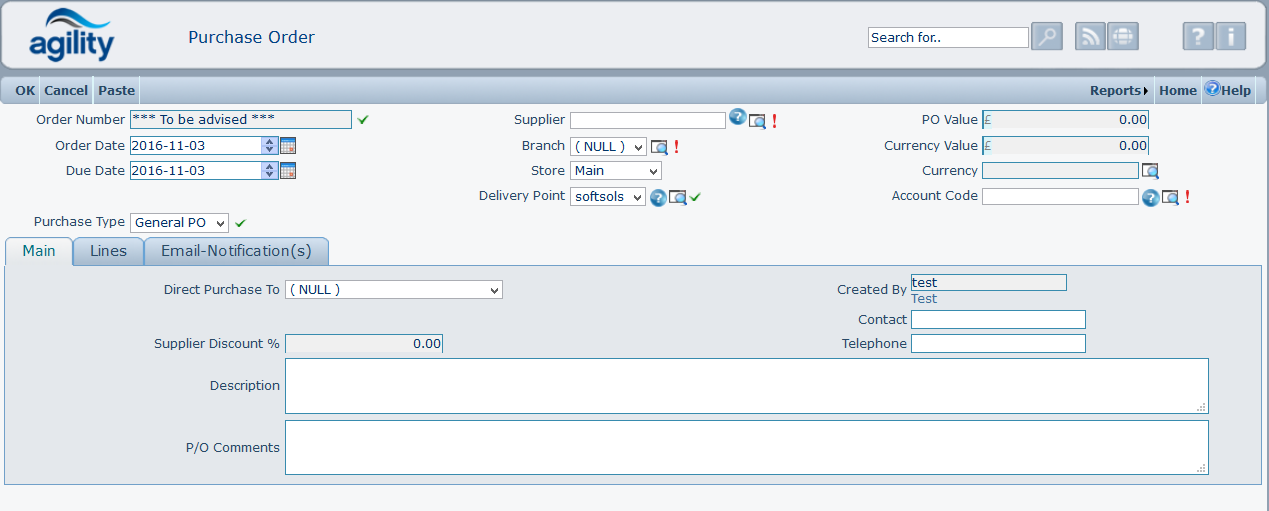1269x511 pixels.
Task: Click the question mark help header icon
Action: click(1198, 37)
